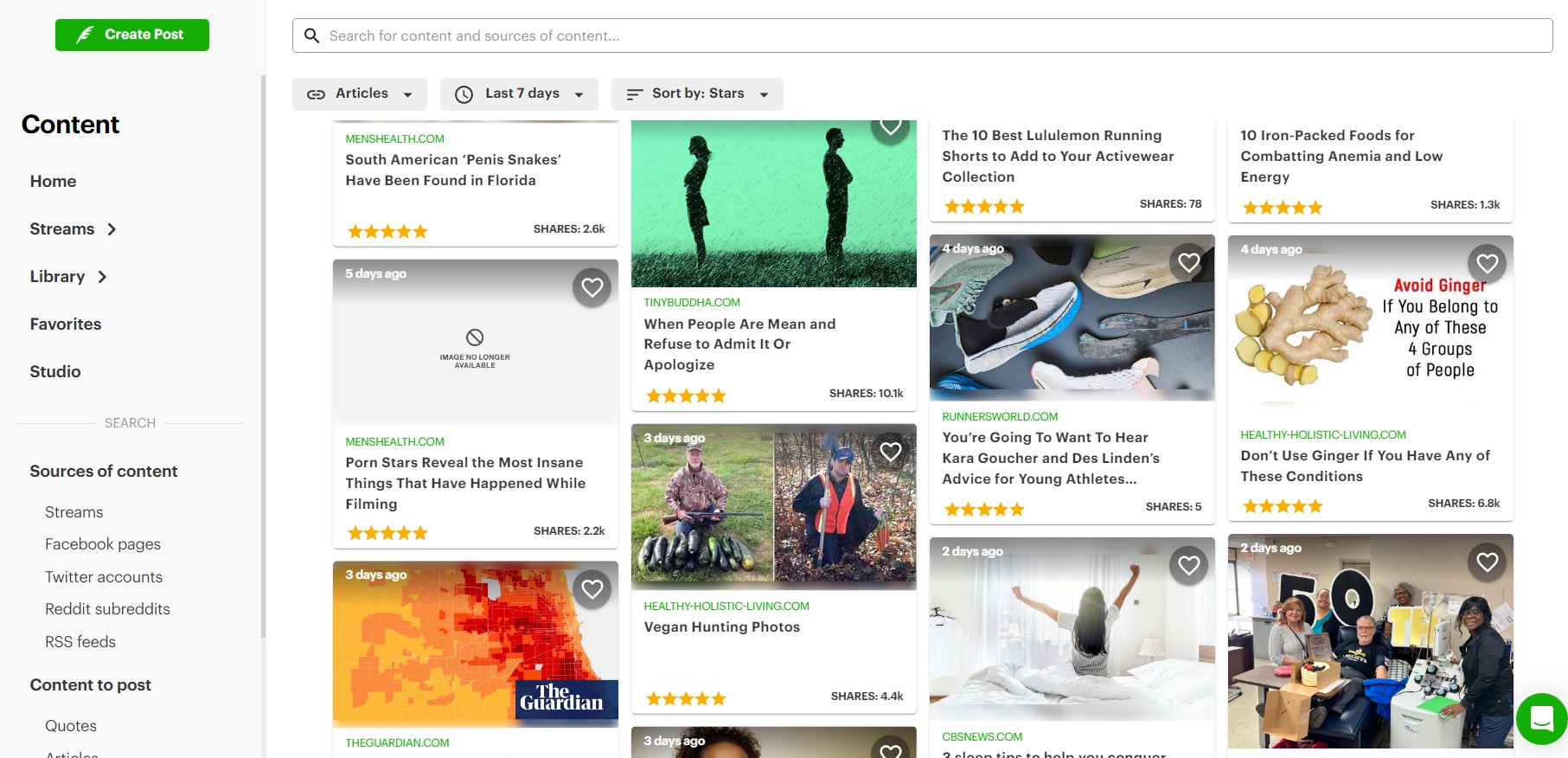Click THEGUARDIAN.COM source label
Screen dimensions: 1568x758
coord(397,743)
